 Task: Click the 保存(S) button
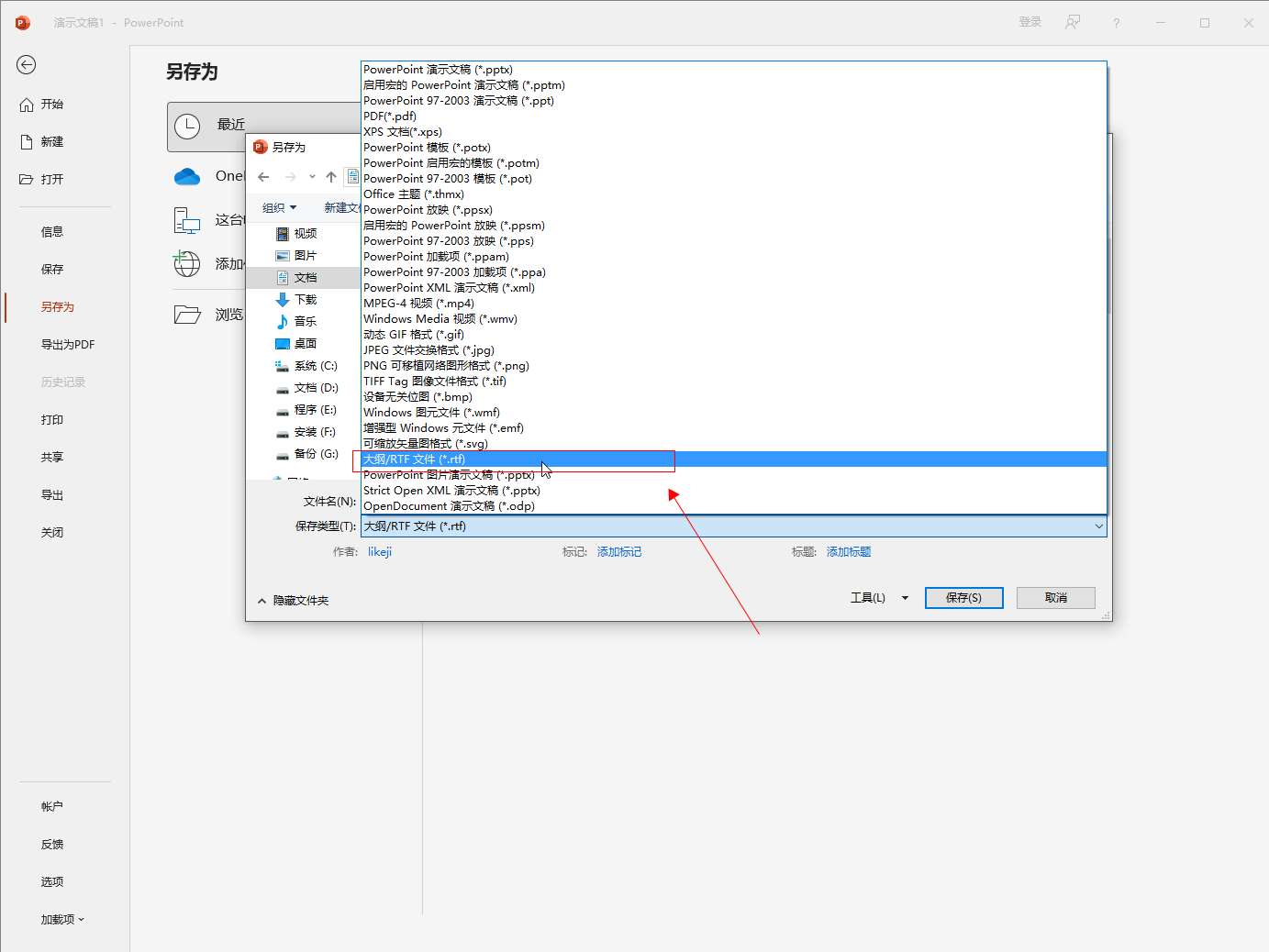pyautogui.click(x=963, y=598)
